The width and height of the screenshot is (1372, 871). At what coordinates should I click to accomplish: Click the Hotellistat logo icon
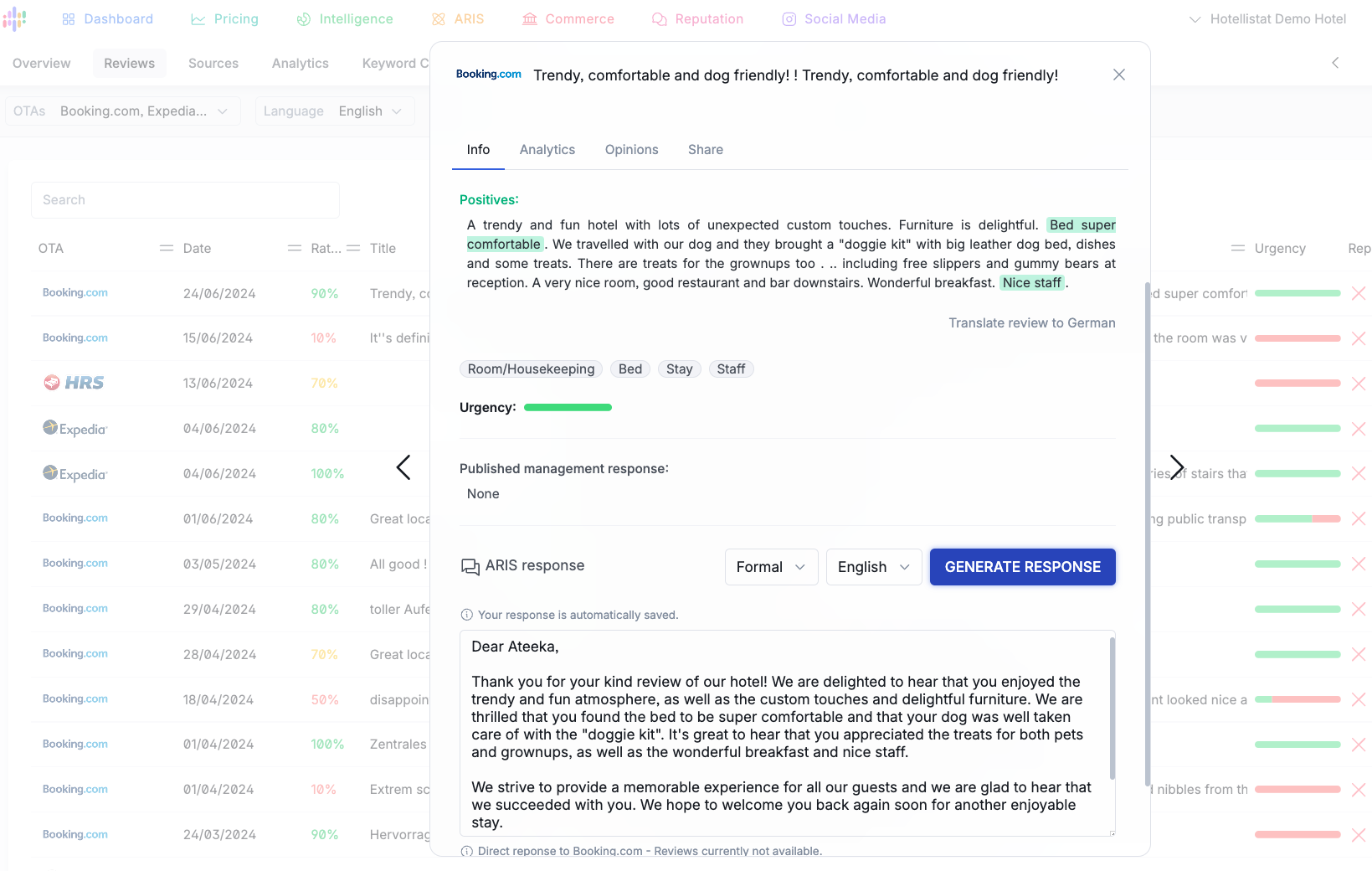[14, 18]
